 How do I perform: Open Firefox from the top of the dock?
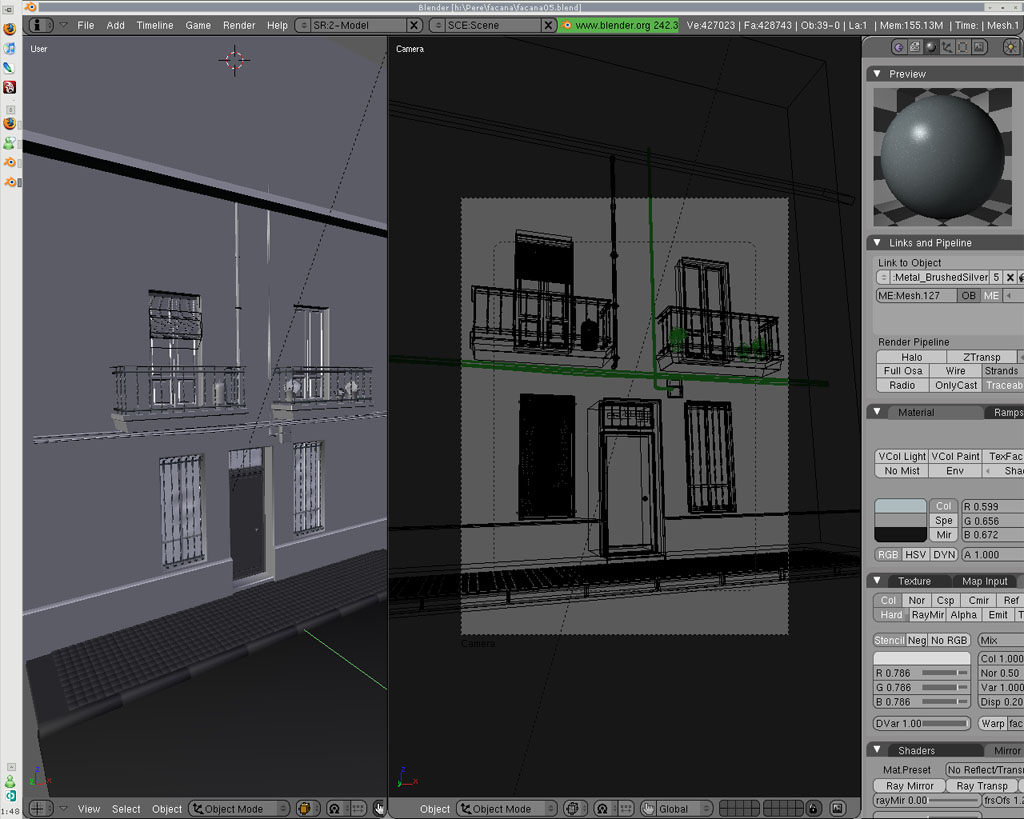9,29
